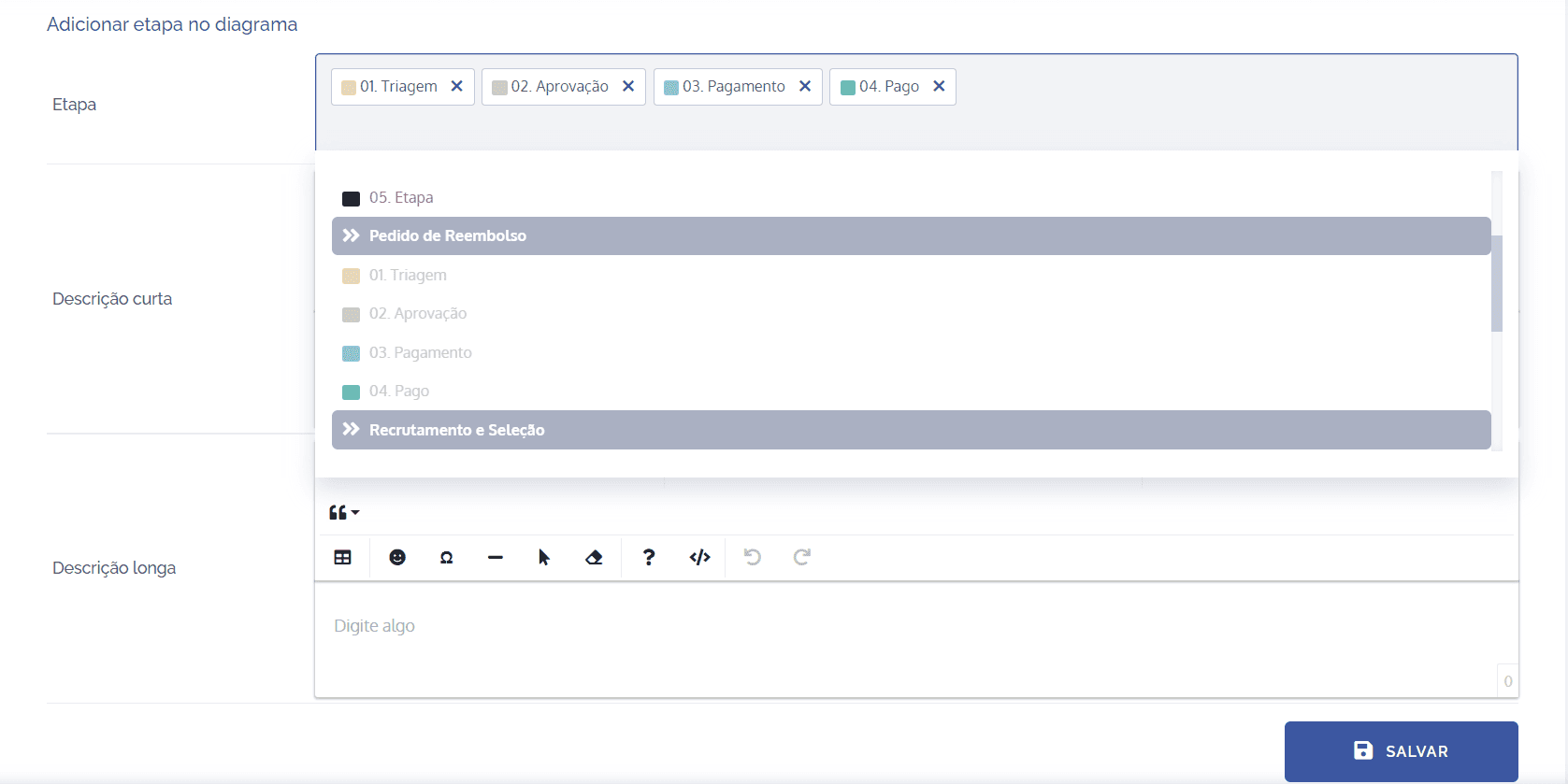Open the quote style dropdown
This screenshot has height=784, width=1568.
pos(344,512)
